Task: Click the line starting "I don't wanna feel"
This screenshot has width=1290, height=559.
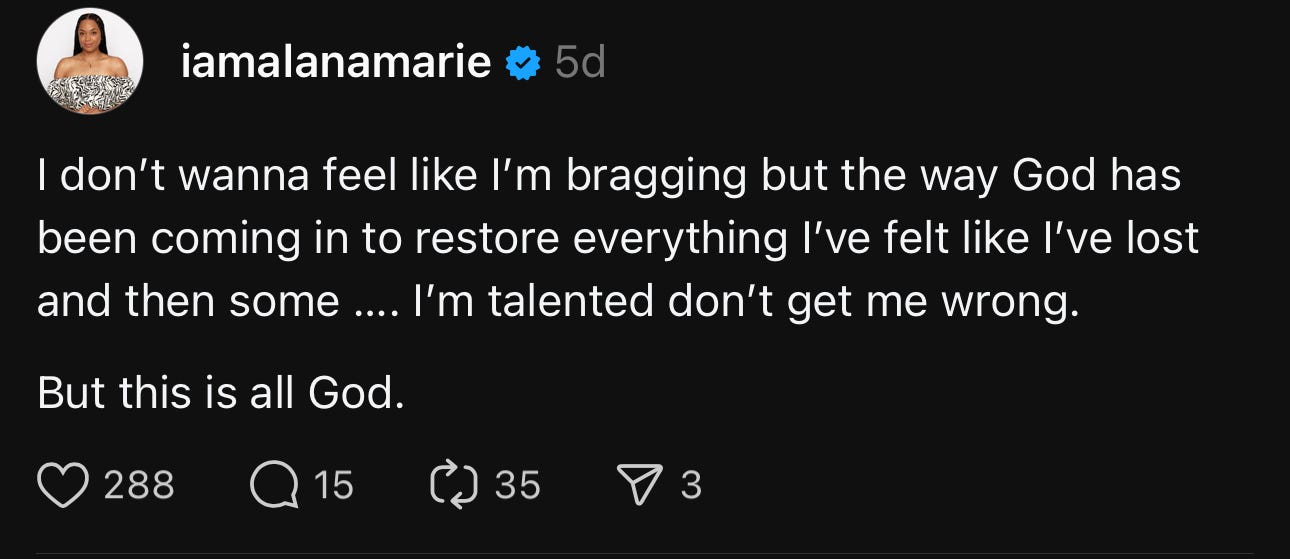Action: 608,177
